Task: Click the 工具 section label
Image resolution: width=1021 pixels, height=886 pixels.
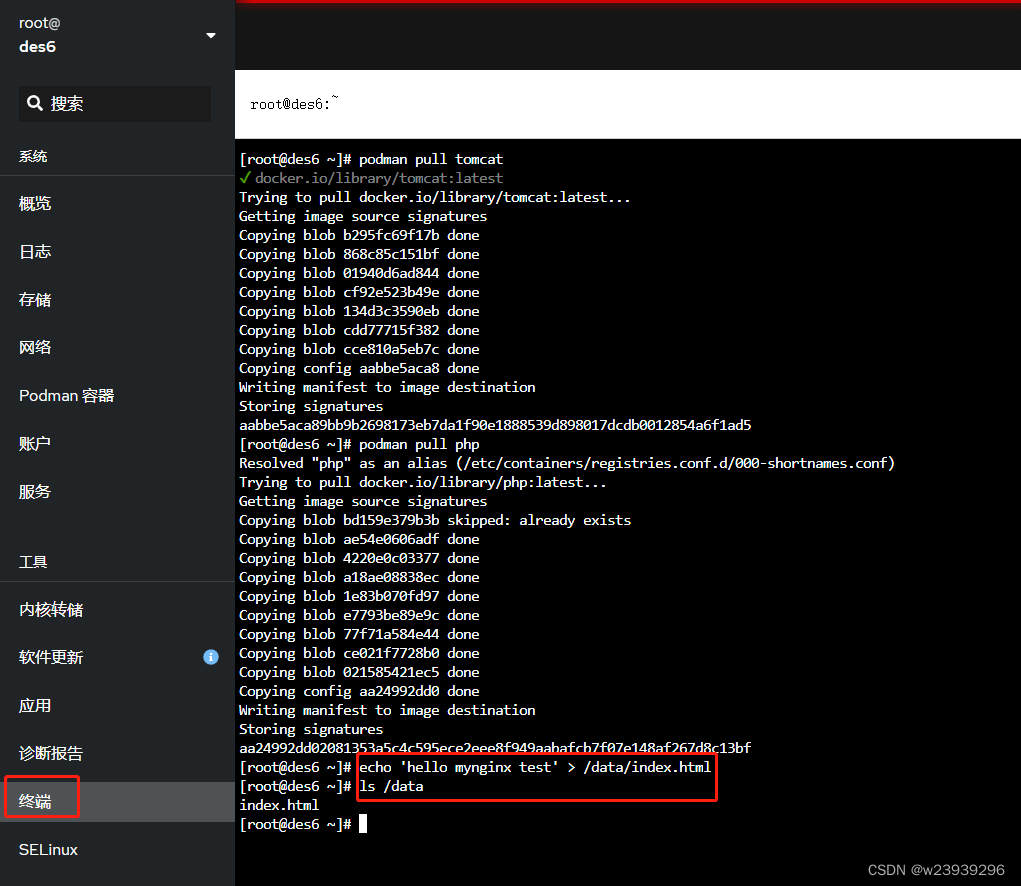Action: point(33,561)
